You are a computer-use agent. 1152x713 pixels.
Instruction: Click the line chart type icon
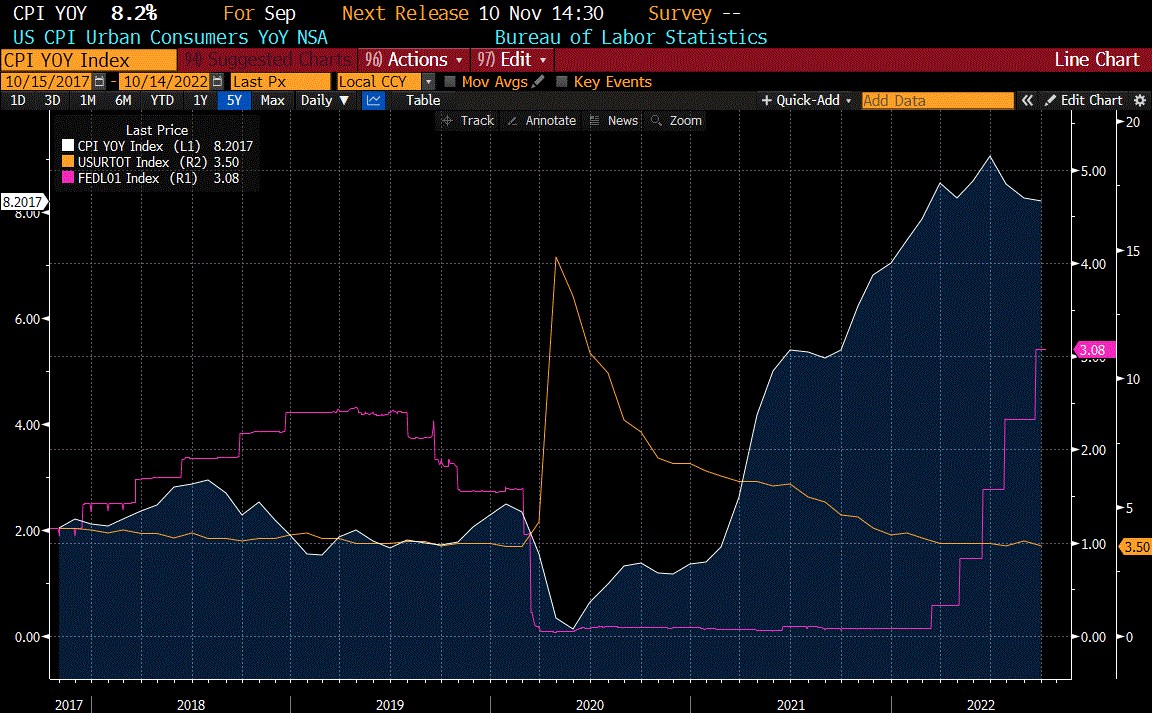point(373,100)
